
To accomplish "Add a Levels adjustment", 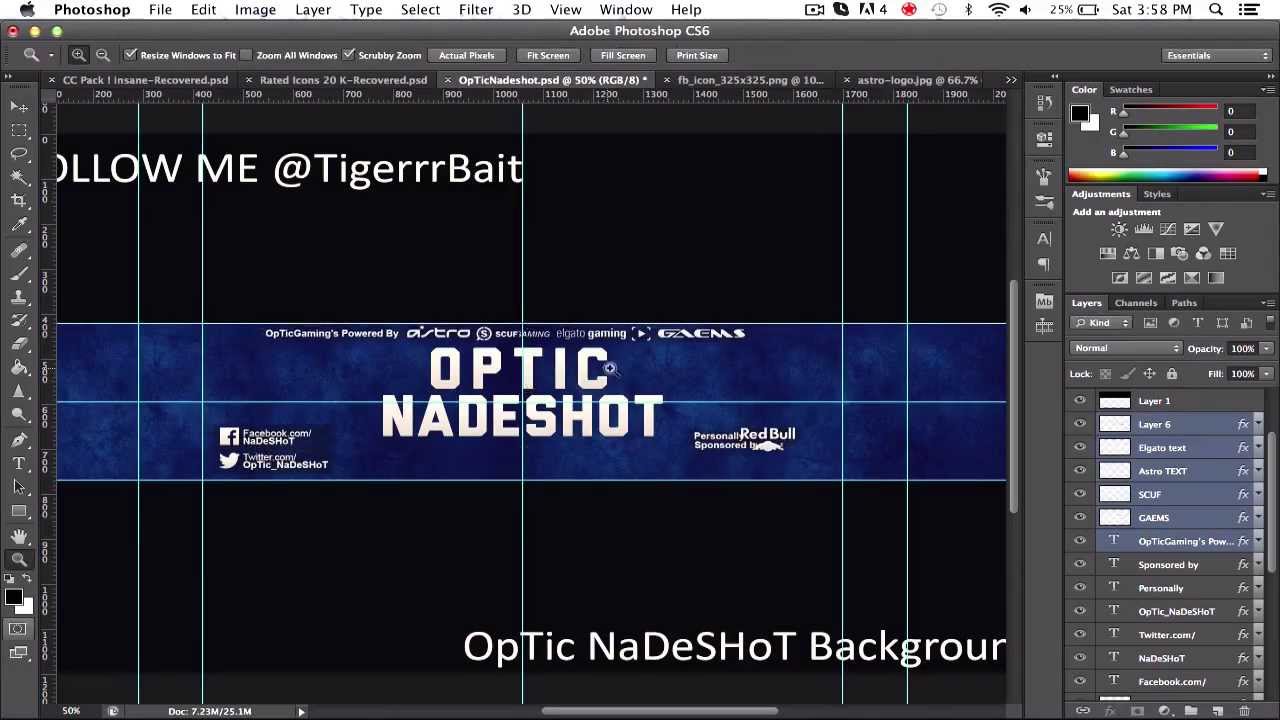I will 1143,229.
